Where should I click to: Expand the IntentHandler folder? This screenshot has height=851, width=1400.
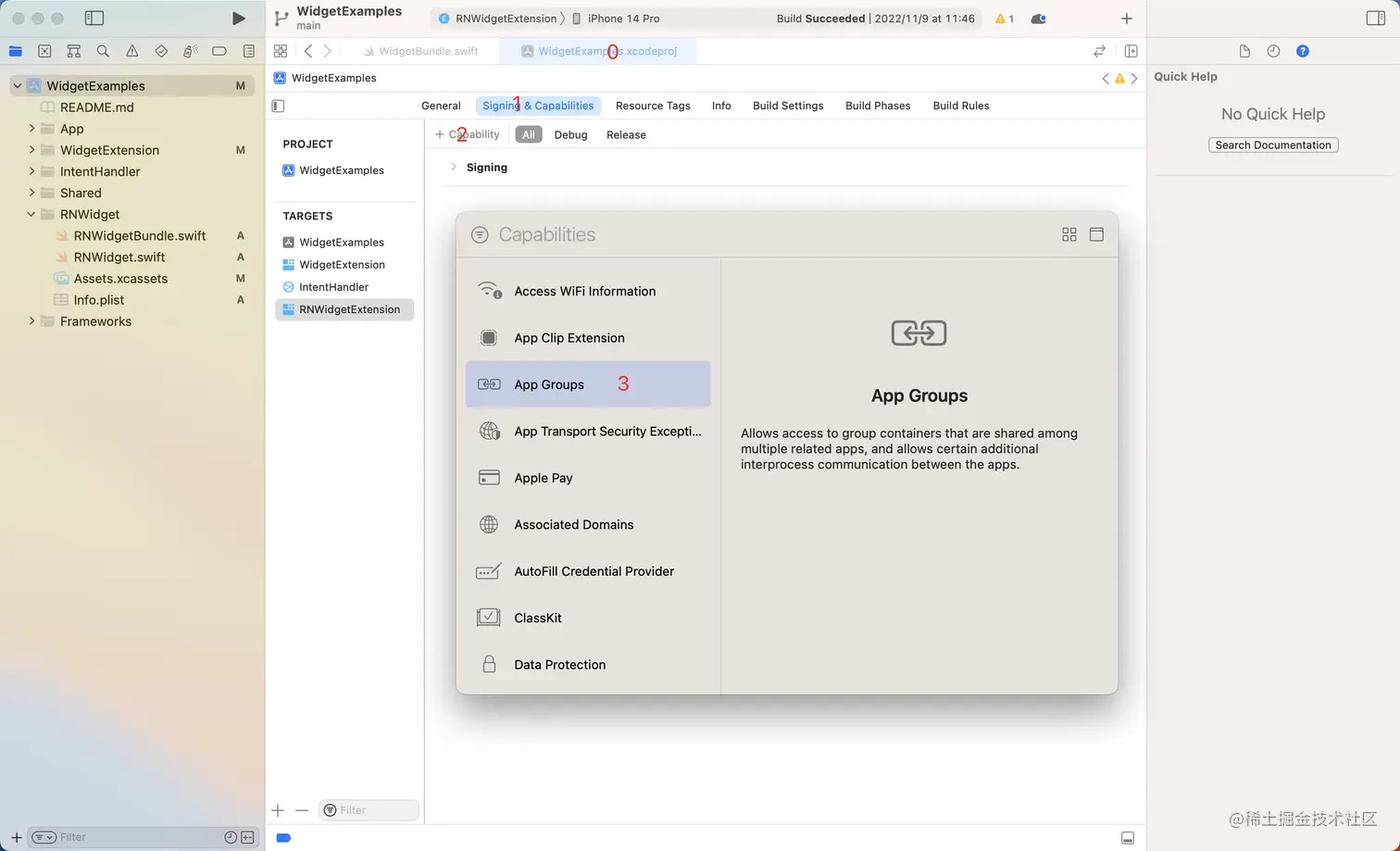(31, 171)
